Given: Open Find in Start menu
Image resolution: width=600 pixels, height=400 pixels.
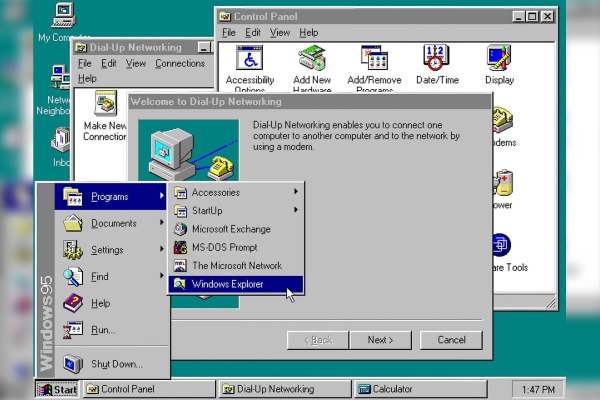Looking at the screenshot, I should click(x=111, y=276).
